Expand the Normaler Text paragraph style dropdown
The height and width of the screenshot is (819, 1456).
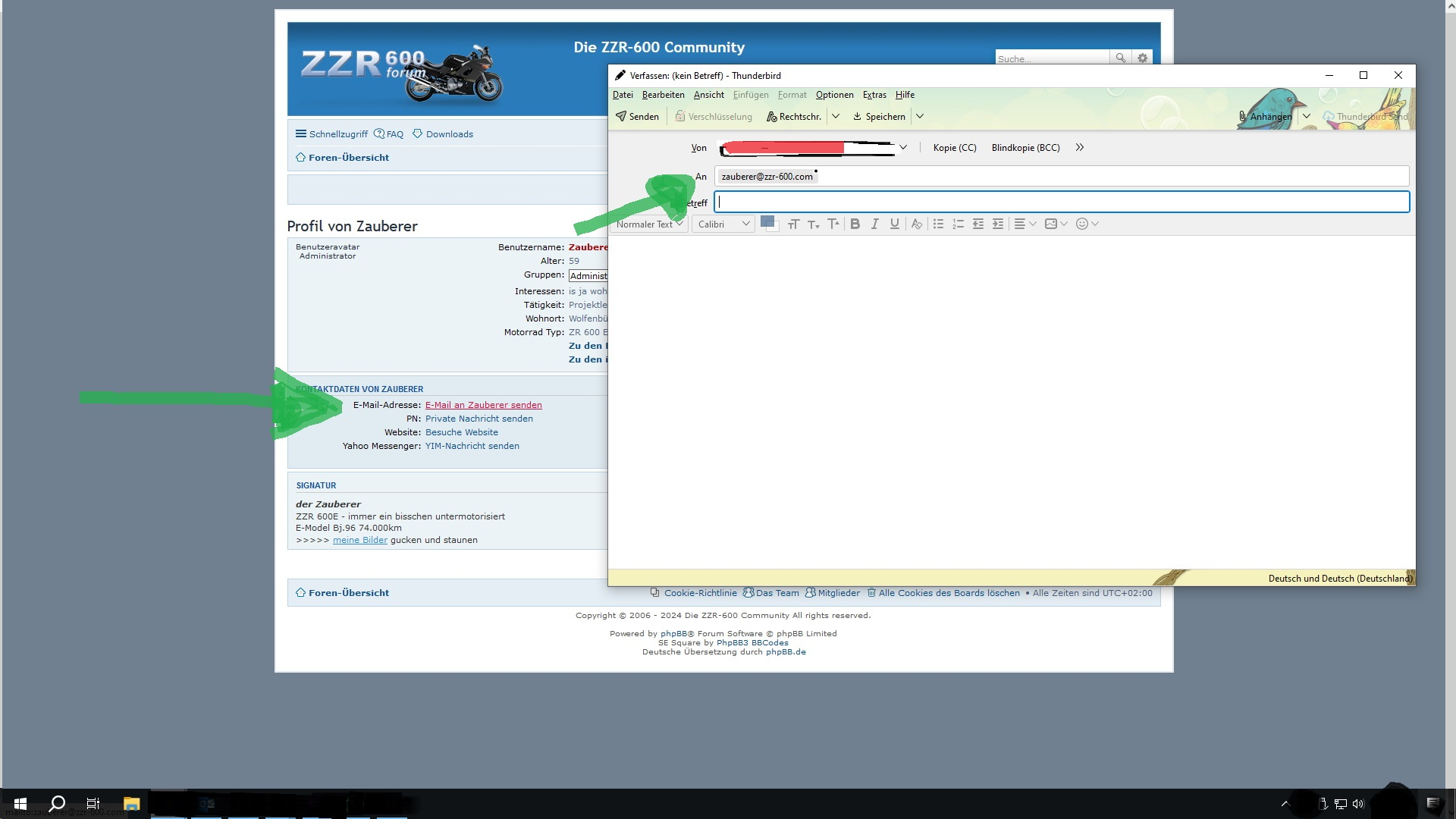649,224
